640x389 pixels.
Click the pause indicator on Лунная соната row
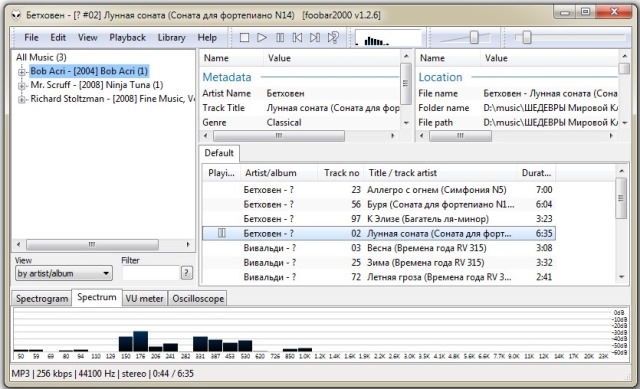pyautogui.click(x=222, y=233)
